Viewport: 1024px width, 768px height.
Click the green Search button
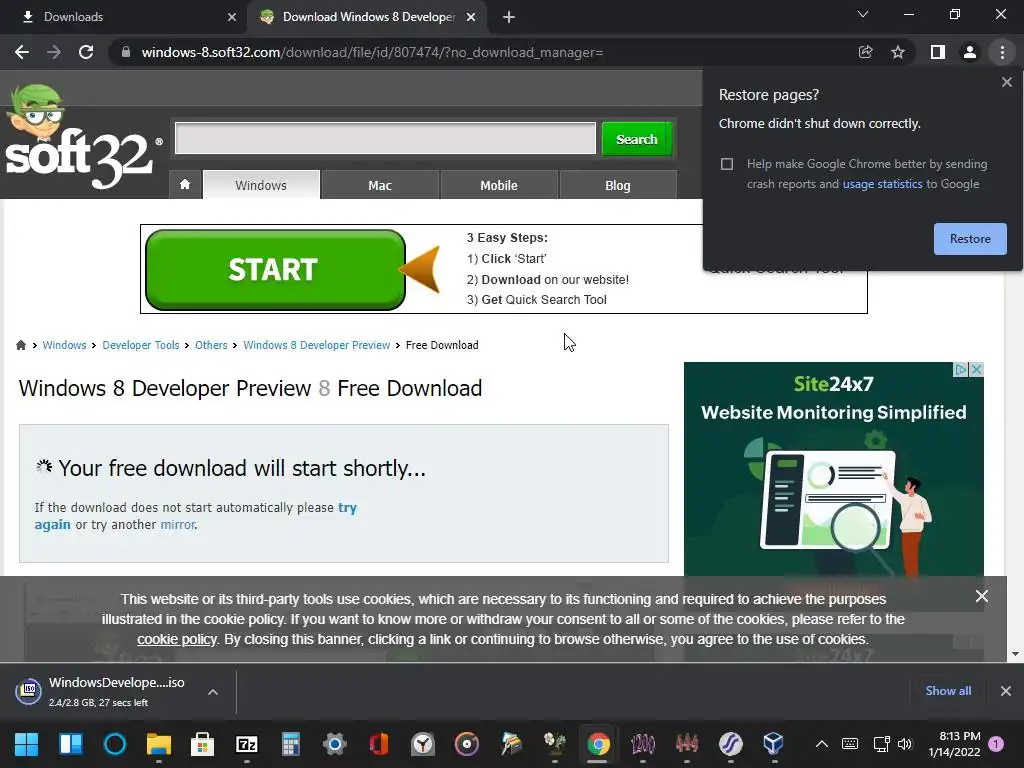[637, 138]
